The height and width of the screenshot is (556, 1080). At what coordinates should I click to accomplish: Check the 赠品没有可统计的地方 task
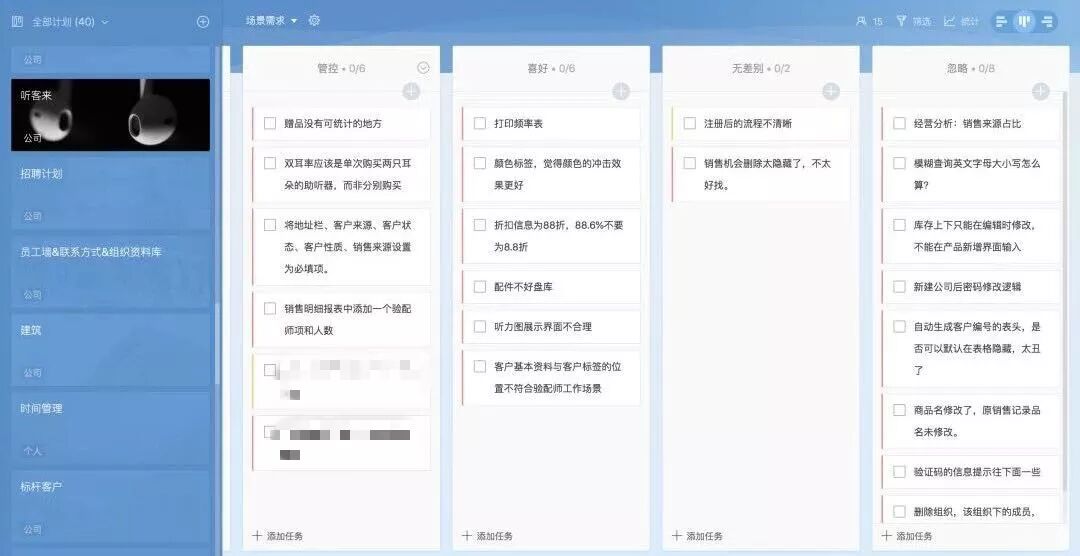[x=270, y=123]
